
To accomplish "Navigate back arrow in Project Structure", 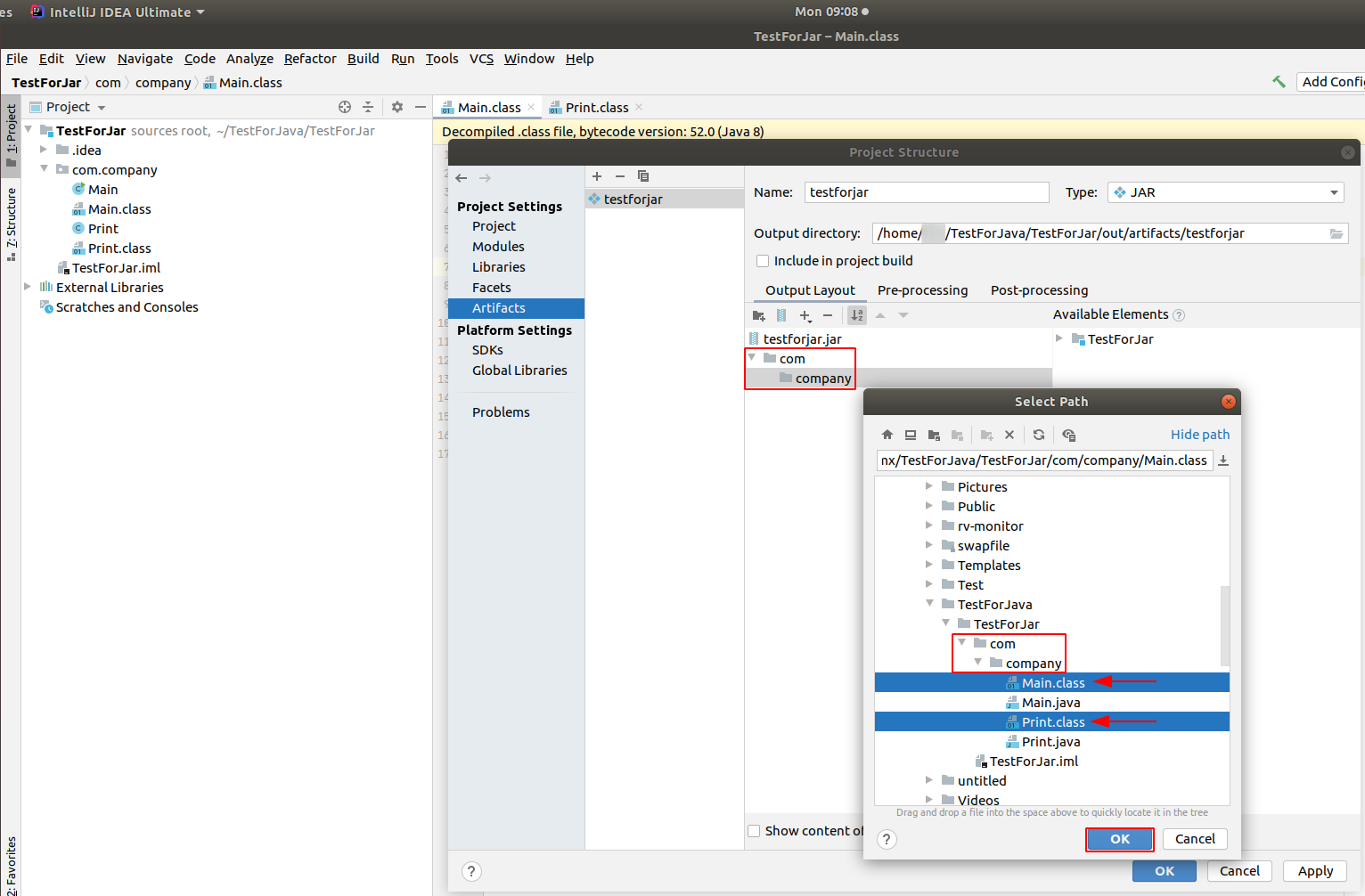I will point(462,178).
